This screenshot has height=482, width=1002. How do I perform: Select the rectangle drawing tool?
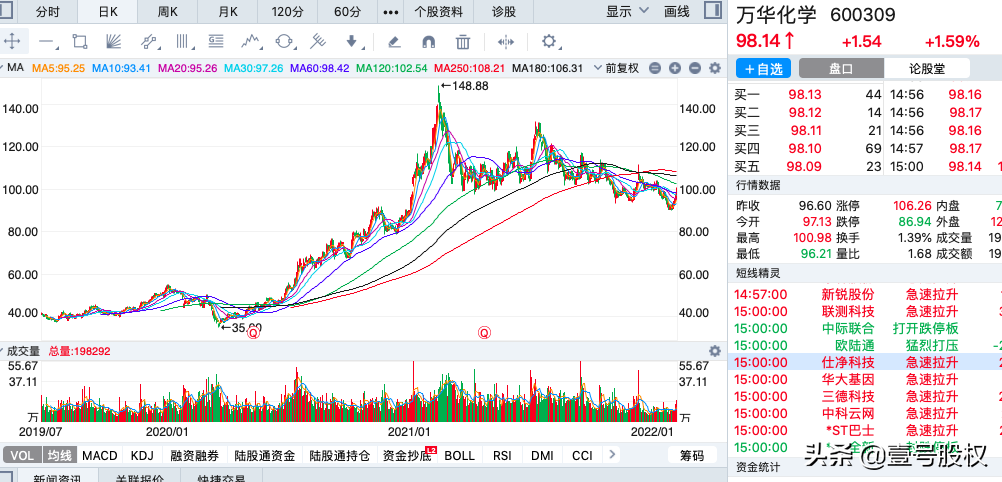tap(80, 42)
